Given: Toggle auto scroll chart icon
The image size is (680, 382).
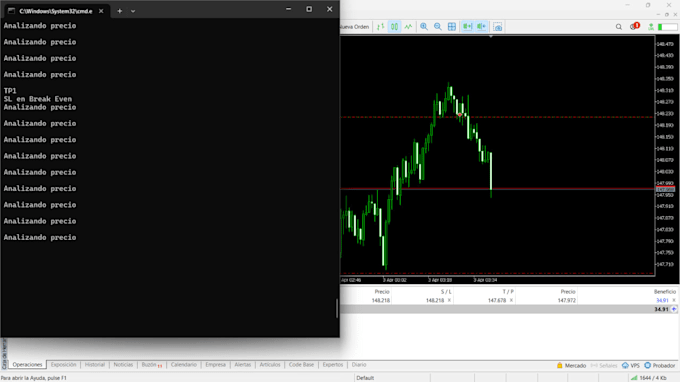Looking at the screenshot, I should [467, 27].
